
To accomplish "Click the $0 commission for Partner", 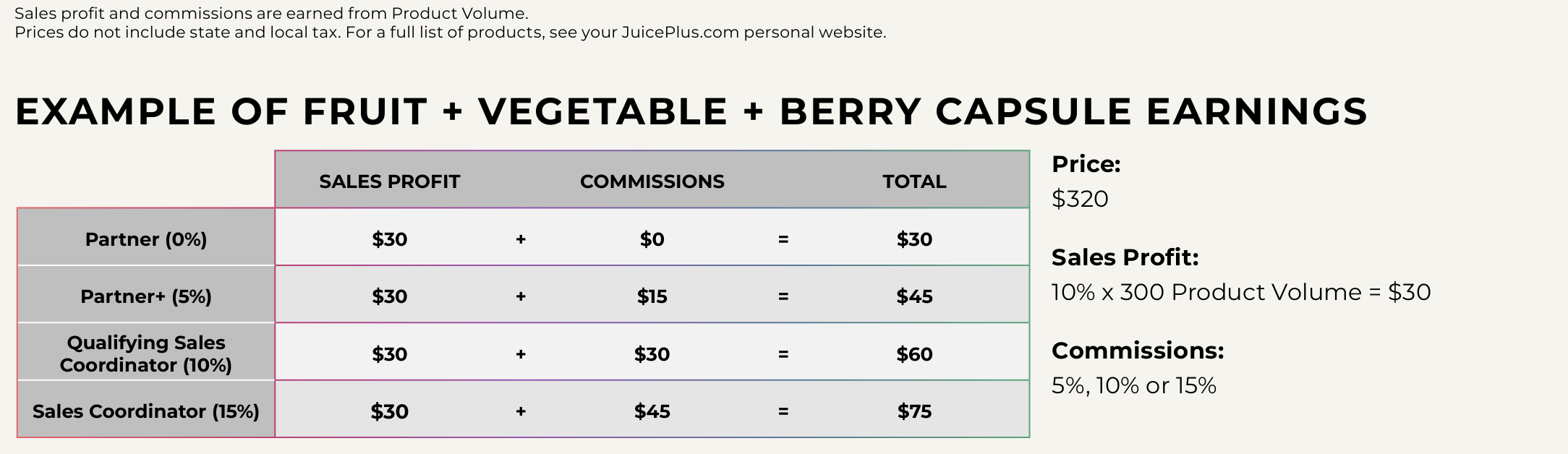I will click(x=652, y=239).
